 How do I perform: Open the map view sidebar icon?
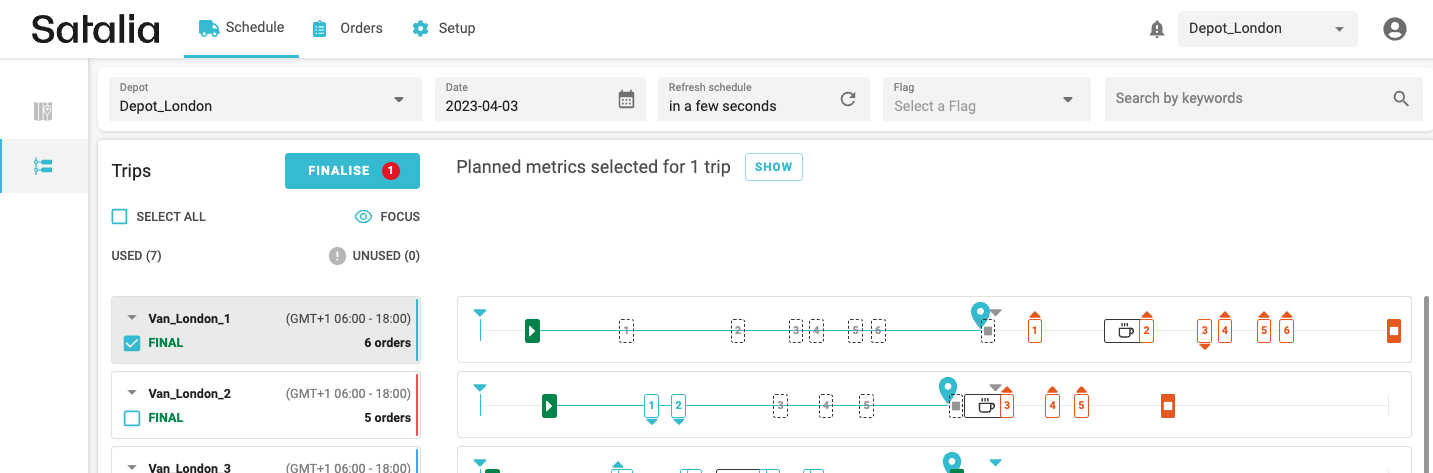pyautogui.click(x=43, y=111)
